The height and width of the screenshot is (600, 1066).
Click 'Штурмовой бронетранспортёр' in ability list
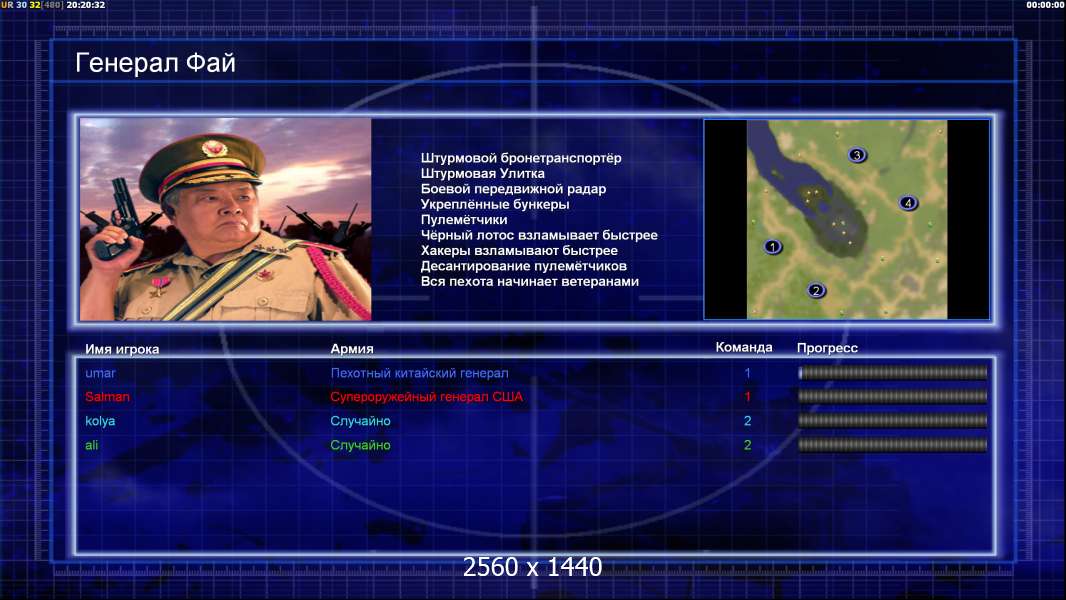[521, 158]
